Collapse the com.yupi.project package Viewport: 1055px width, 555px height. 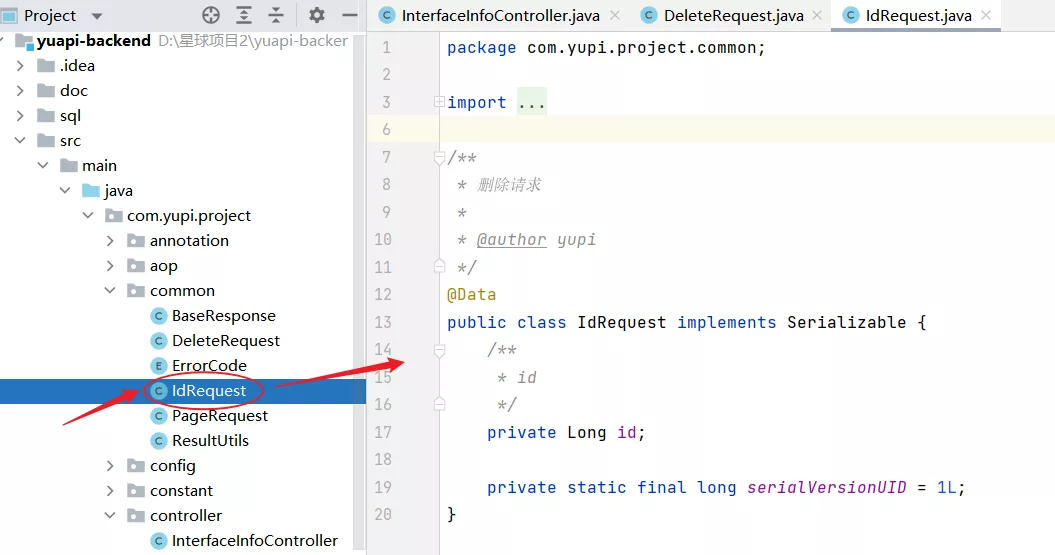(88, 215)
